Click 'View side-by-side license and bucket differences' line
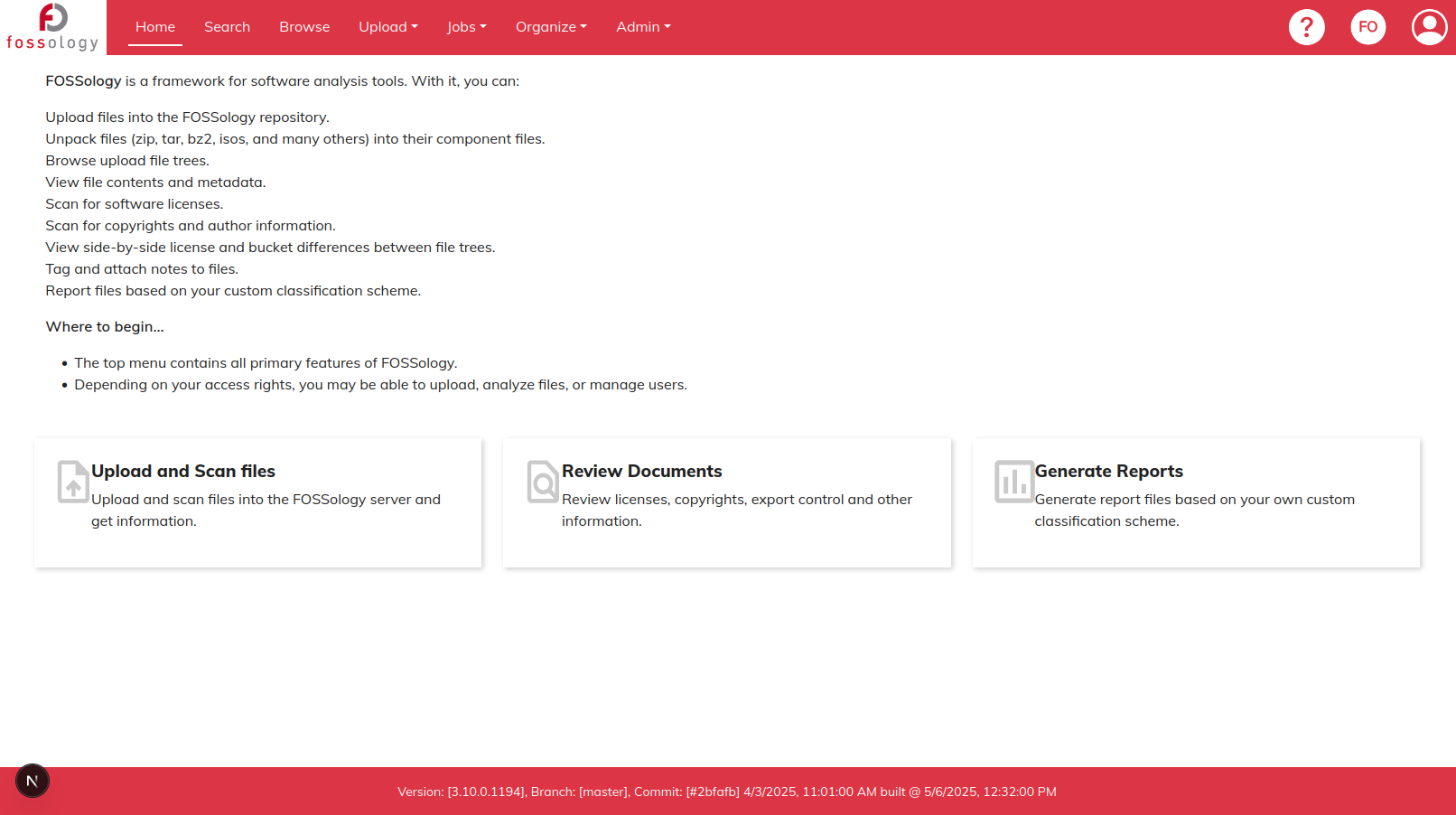Screen dimensions: 1456x815 [270, 248]
